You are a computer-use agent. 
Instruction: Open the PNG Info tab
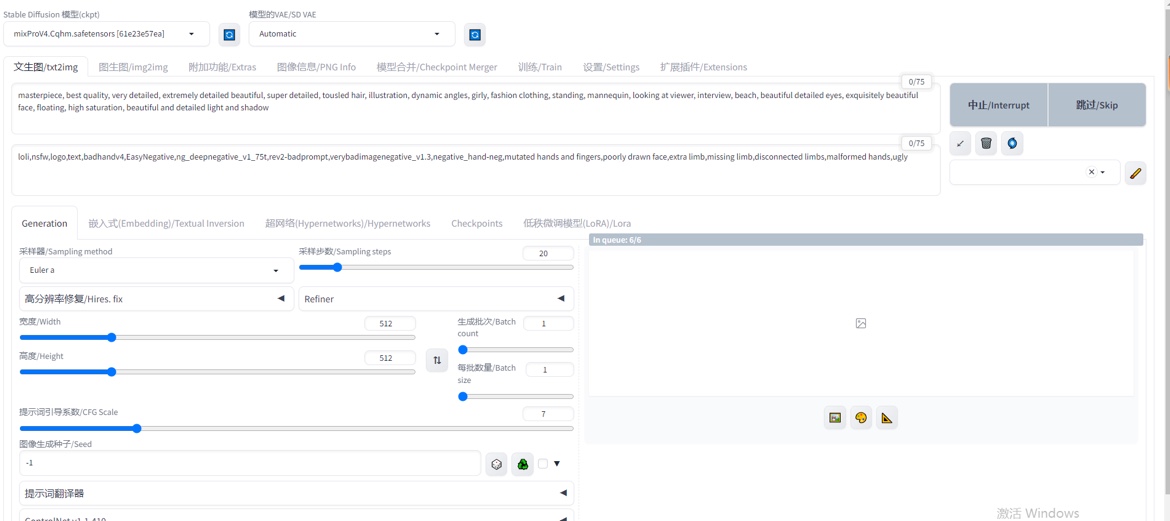pos(316,66)
